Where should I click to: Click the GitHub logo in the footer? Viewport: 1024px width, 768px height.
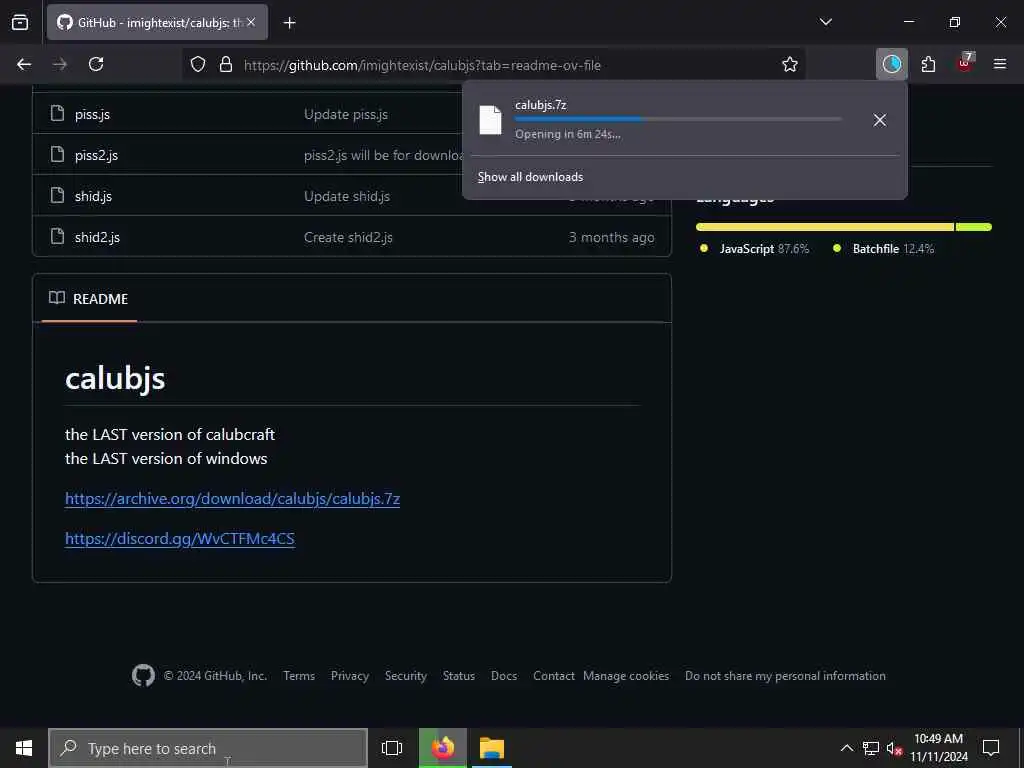pos(143,675)
